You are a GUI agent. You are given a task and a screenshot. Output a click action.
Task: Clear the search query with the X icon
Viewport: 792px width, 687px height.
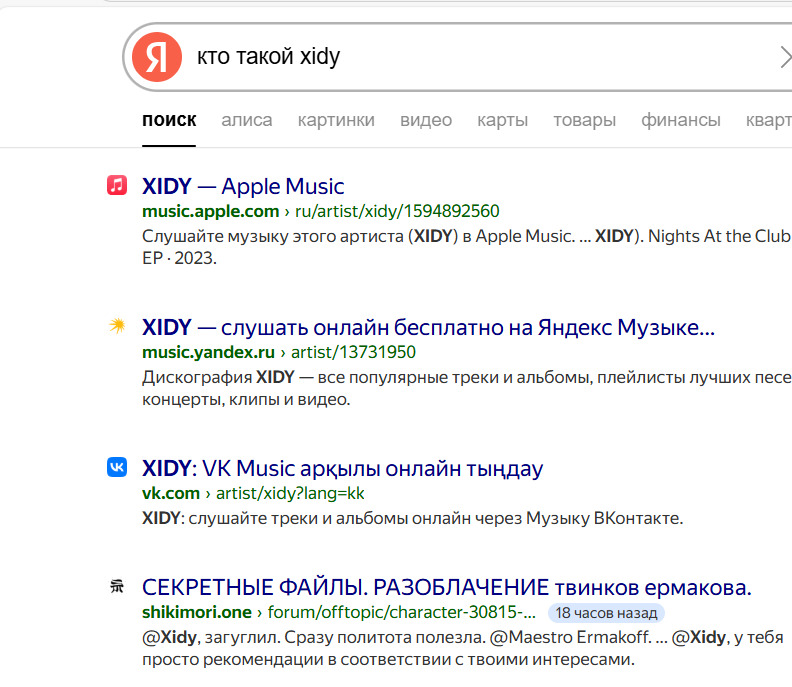click(783, 57)
